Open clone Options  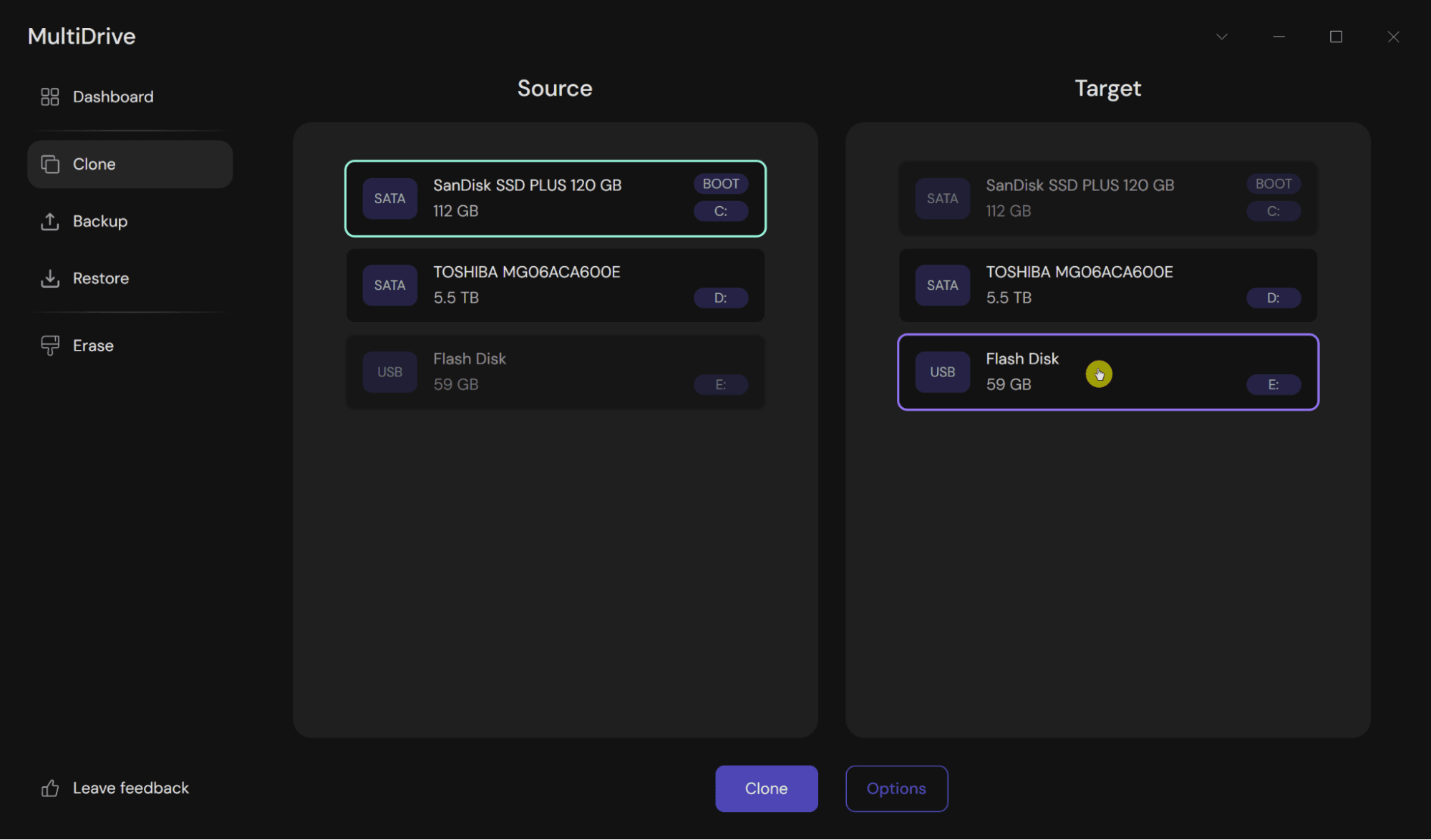point(896,788)
